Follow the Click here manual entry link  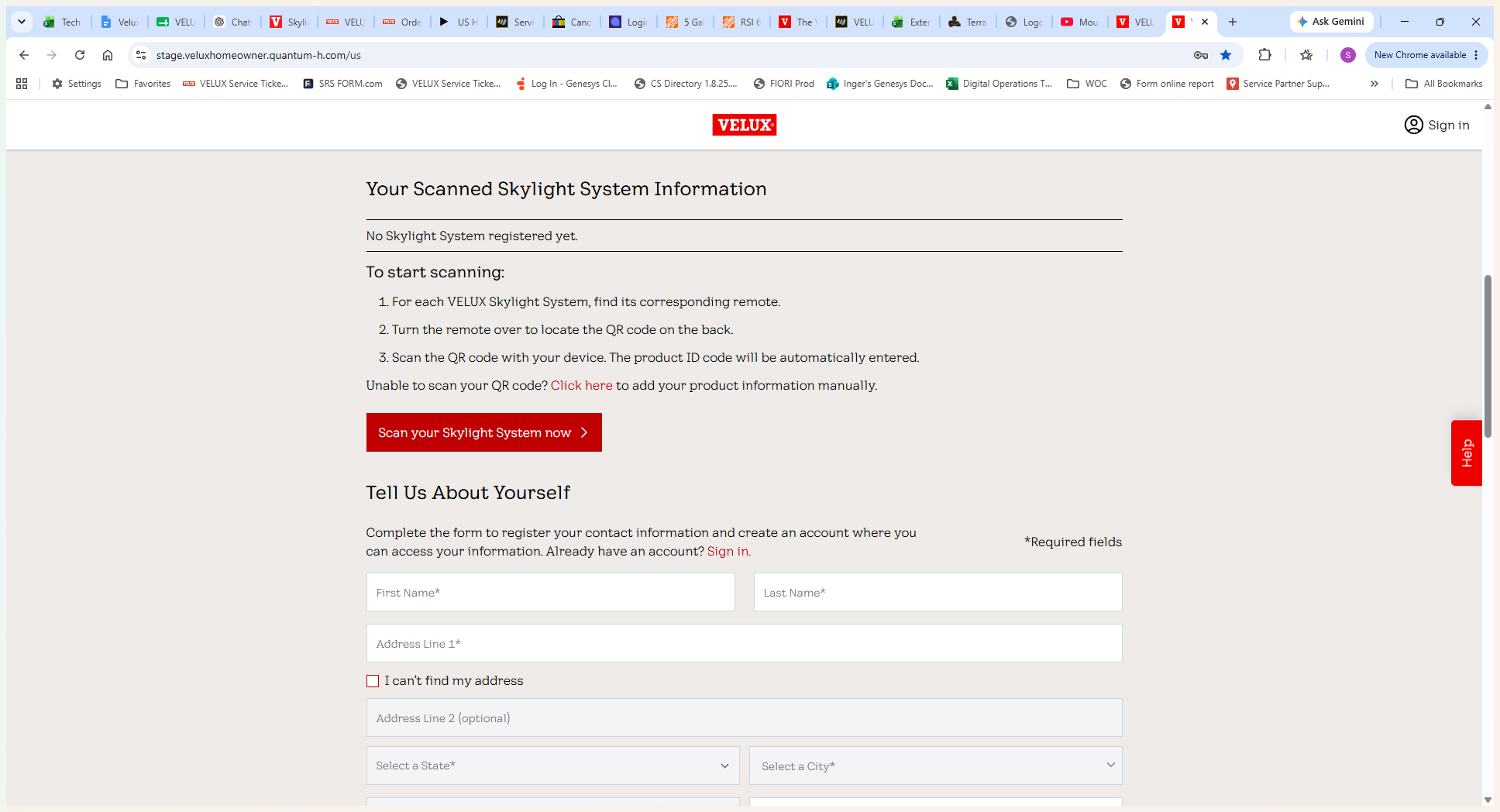(x=581, y=385)
